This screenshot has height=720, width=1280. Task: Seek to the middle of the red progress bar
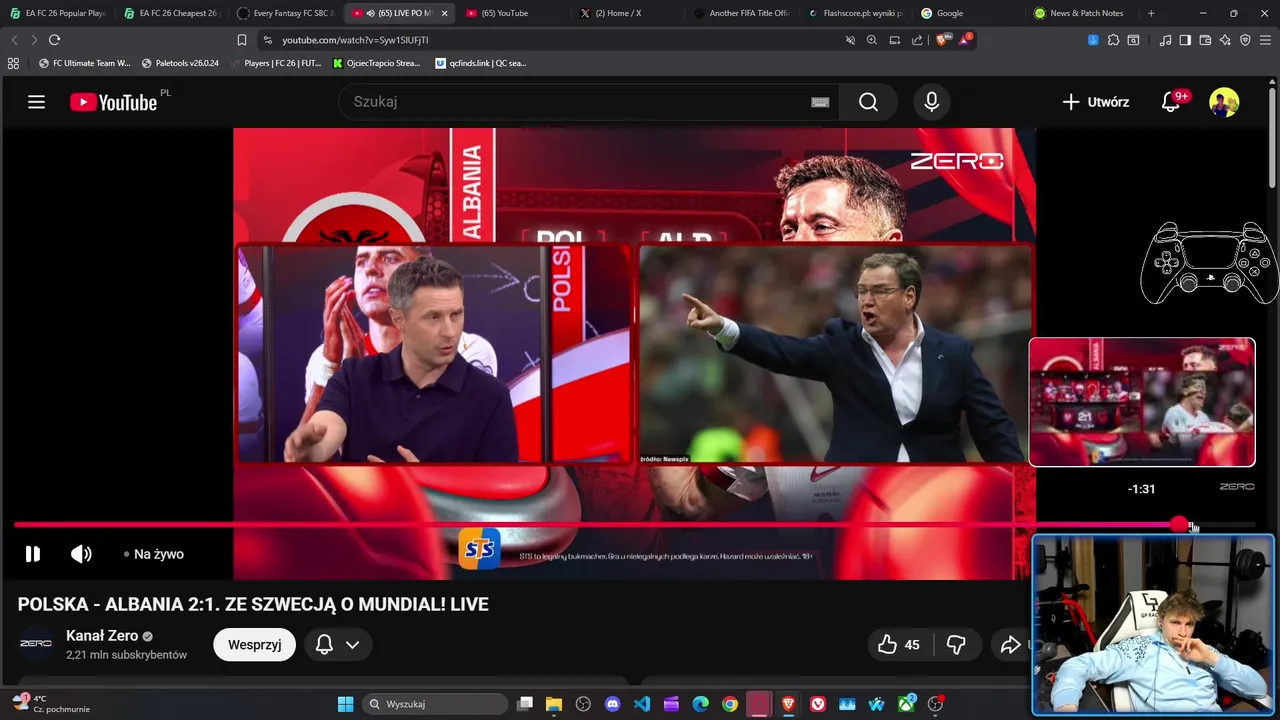[x=597, y=524]
